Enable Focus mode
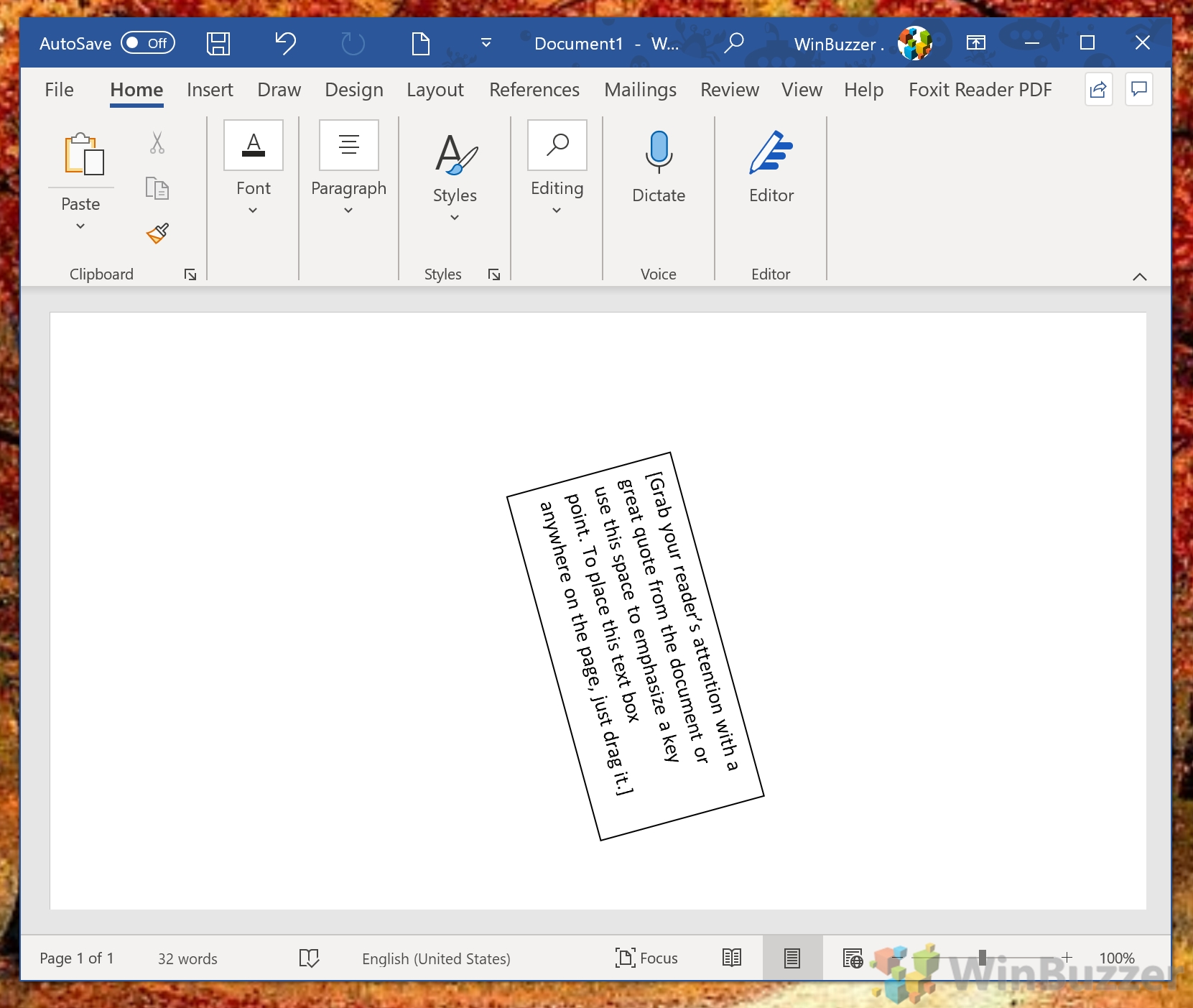Viewport: 1193px width, 1008px height. point(645,958)
